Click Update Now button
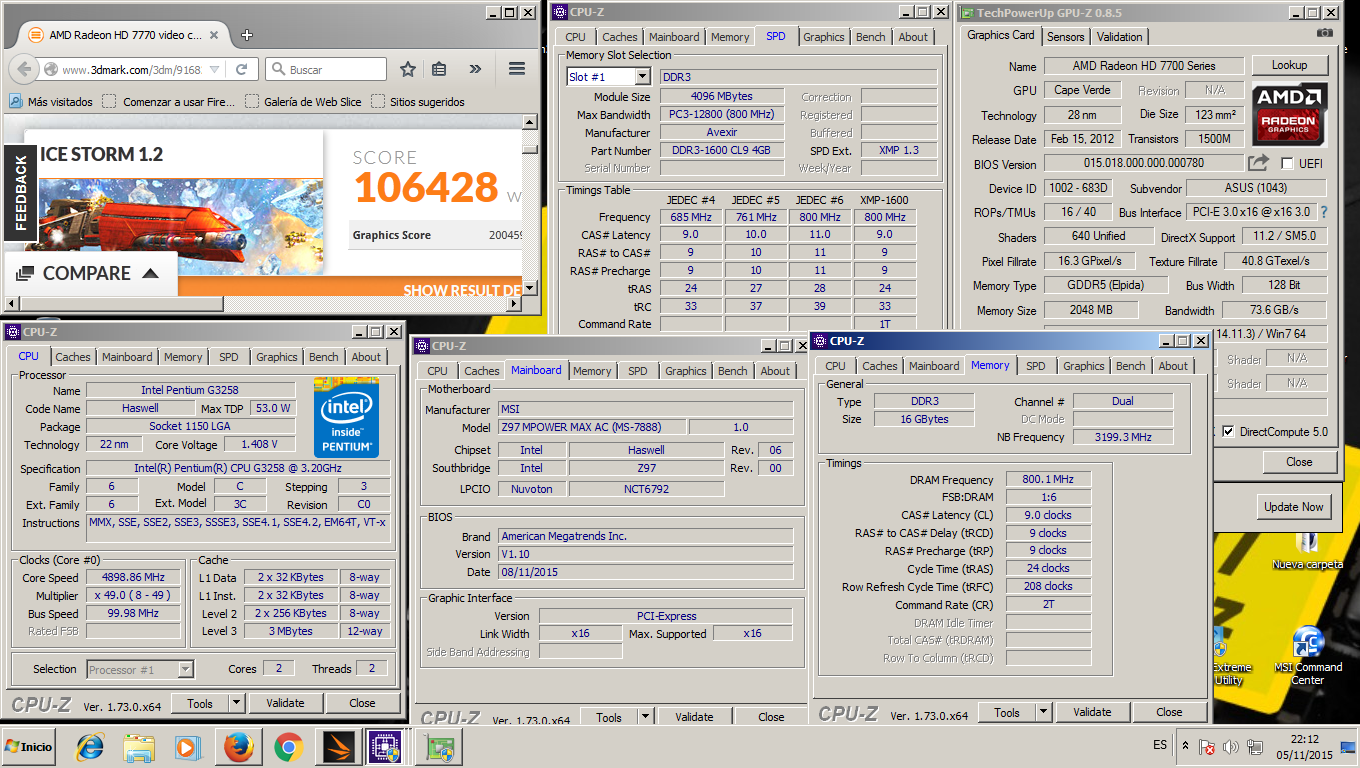This screenshot has width=1360, height=768. [x=1293, y=507]
